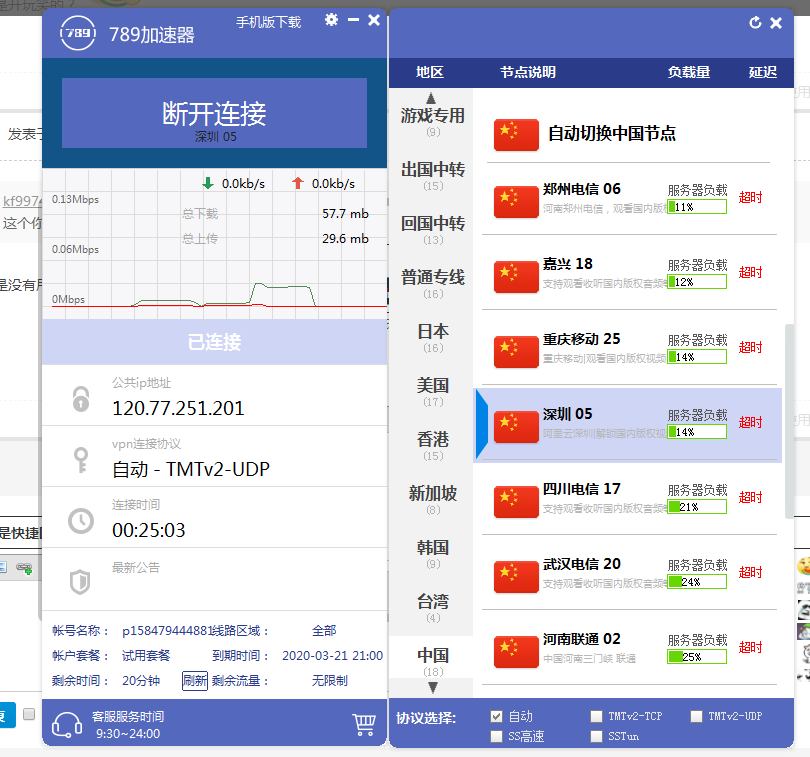This screenshot has width=810, height=757.
Task: Sort nodes by 延迟 column header
Action: pos(763,72)
